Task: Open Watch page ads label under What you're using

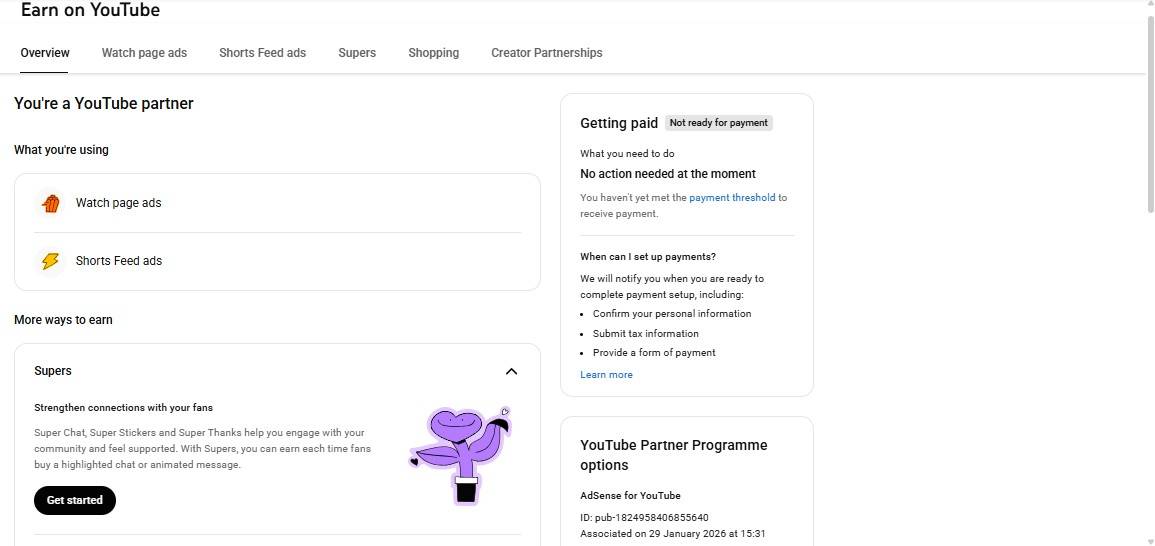Action: click(118, 203)
